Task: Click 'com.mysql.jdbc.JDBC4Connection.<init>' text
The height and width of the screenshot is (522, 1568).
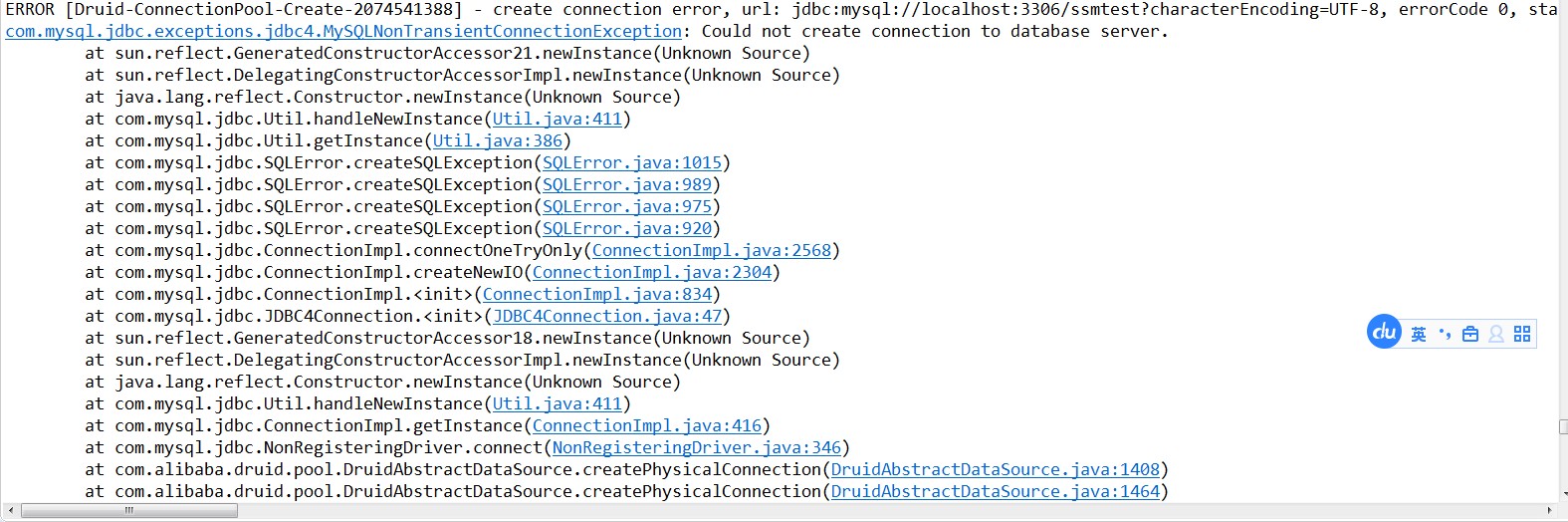Action: click(x=299, y=317)
